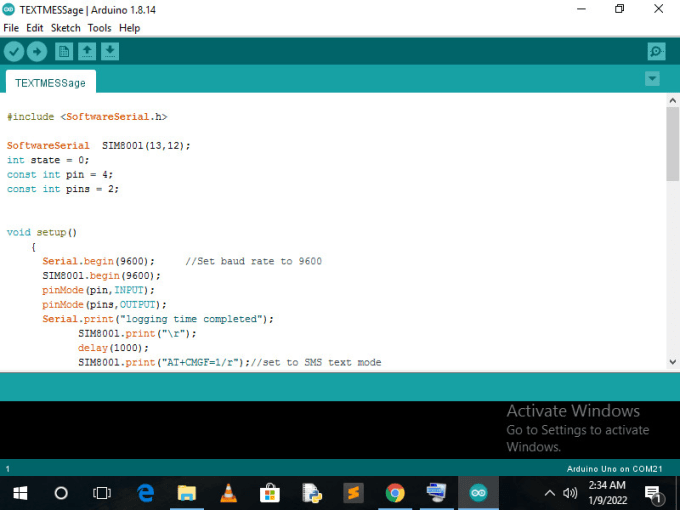The width and height of the screenshot is (680, 510).
Task: Click the Verify sketch checkmark button
Action: coord(14,52)
